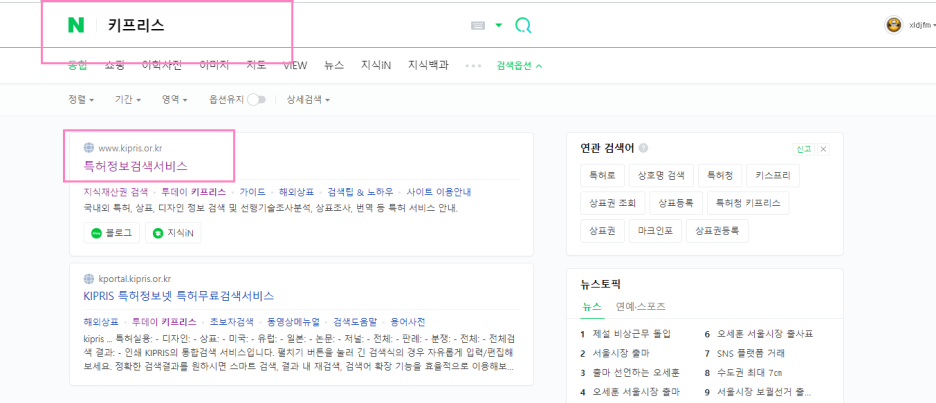Open the 영역 dropdown
The height and width of the screenshot is (403, 936).
click(x=174, y=100)
